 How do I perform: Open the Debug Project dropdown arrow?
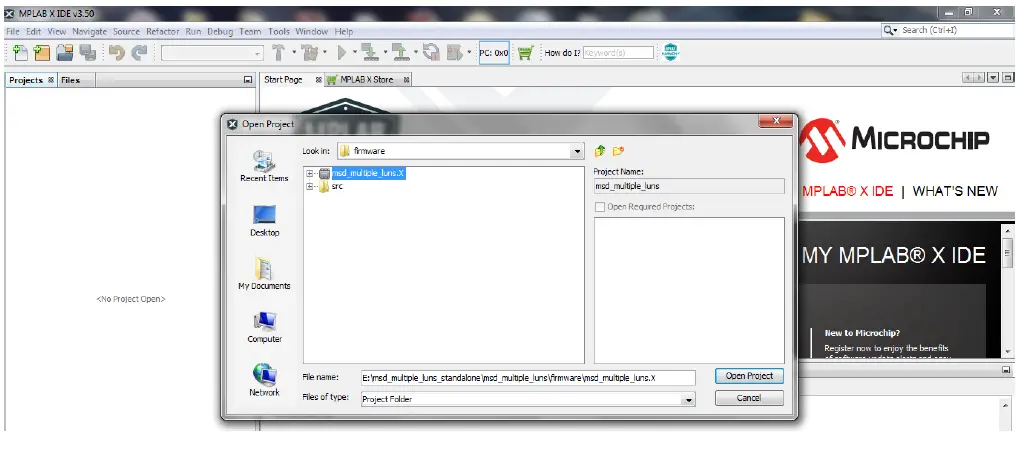click(x=469, y=52)
